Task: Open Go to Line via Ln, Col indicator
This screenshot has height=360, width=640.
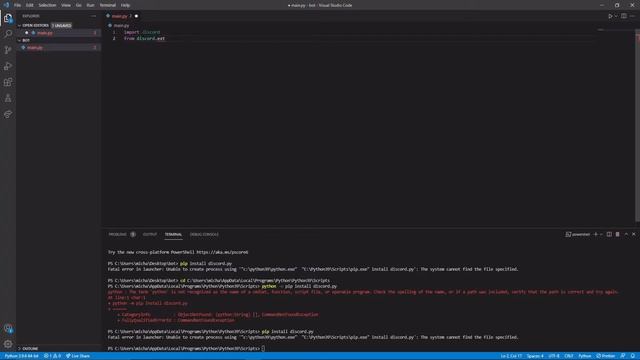Action: [x=511, y=356]
